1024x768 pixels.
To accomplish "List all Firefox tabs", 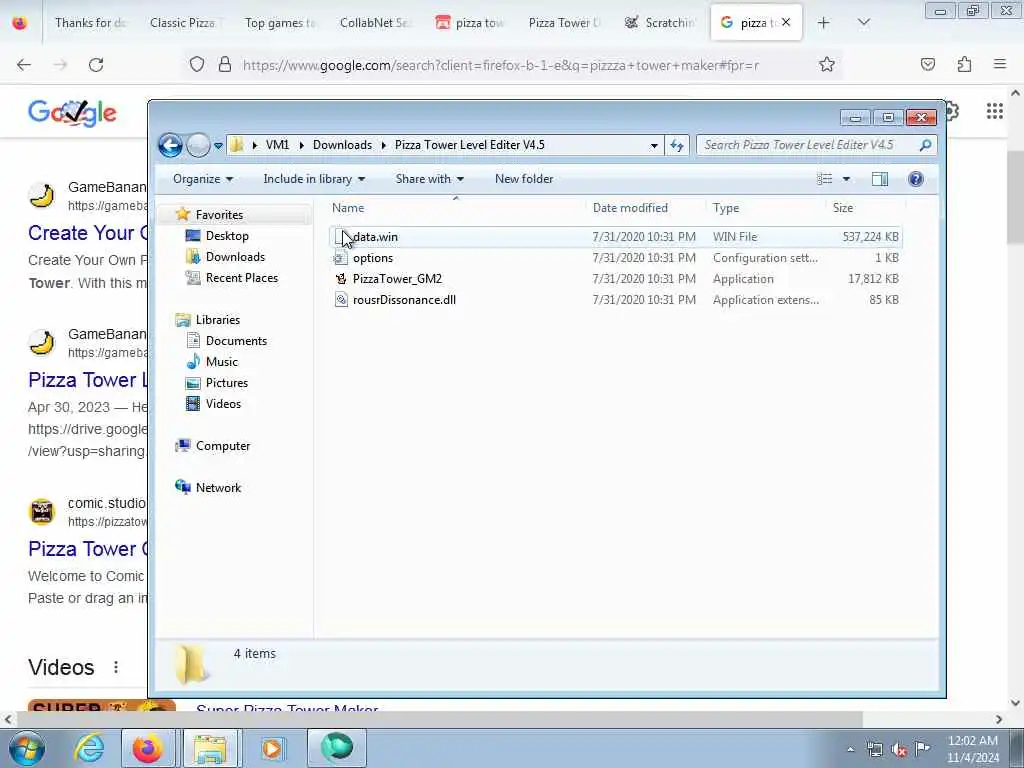I will [863, 23].
